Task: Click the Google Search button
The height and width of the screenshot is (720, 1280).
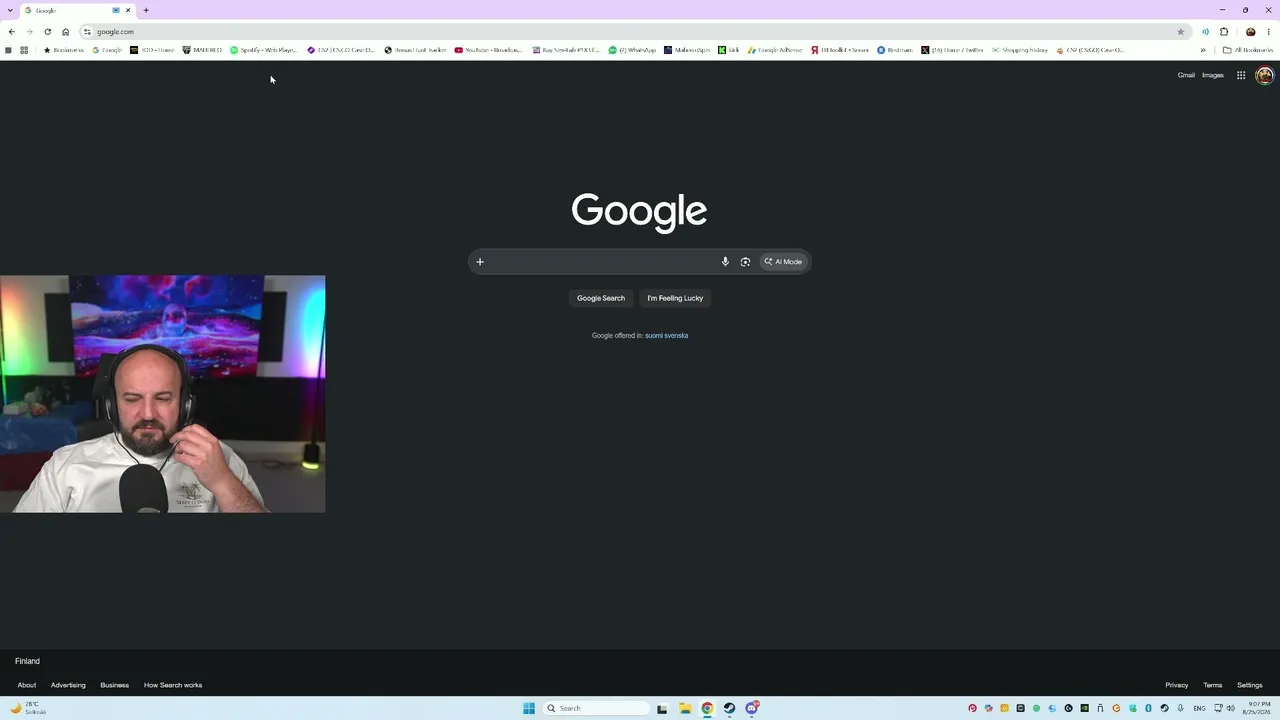Action: click(x=601, y=298)
